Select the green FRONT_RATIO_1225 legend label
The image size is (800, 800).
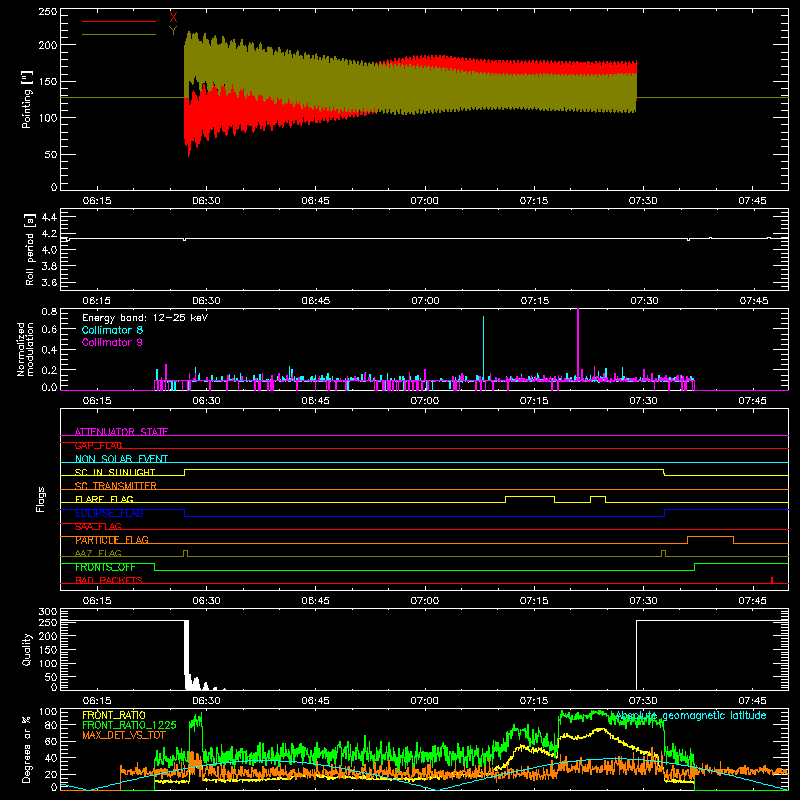(129, 725)
